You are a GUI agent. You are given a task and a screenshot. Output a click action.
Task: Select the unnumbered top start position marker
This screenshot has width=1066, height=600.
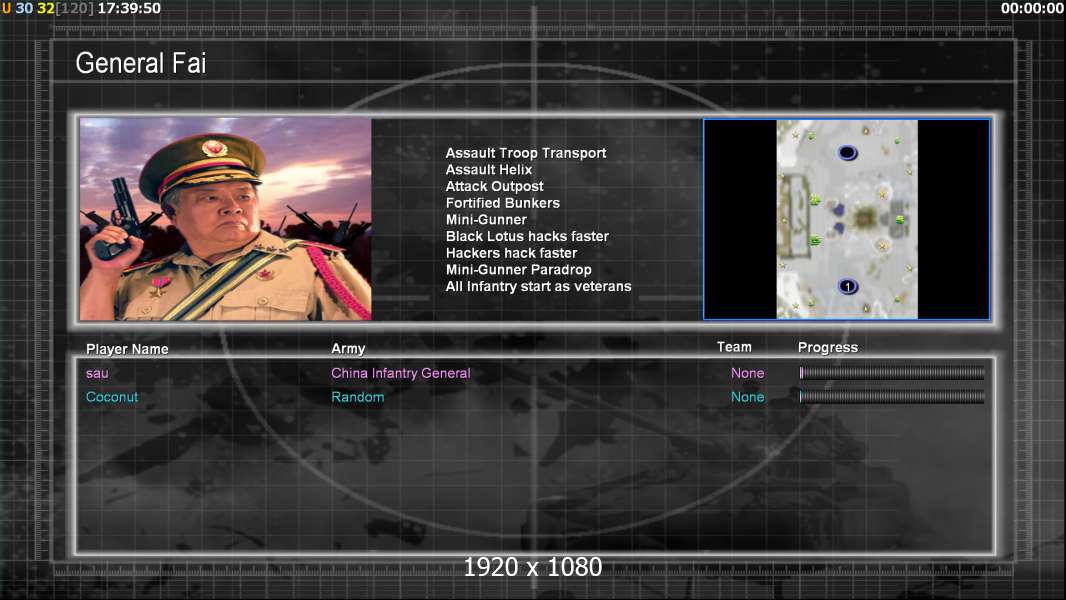(x=847, y=152)
